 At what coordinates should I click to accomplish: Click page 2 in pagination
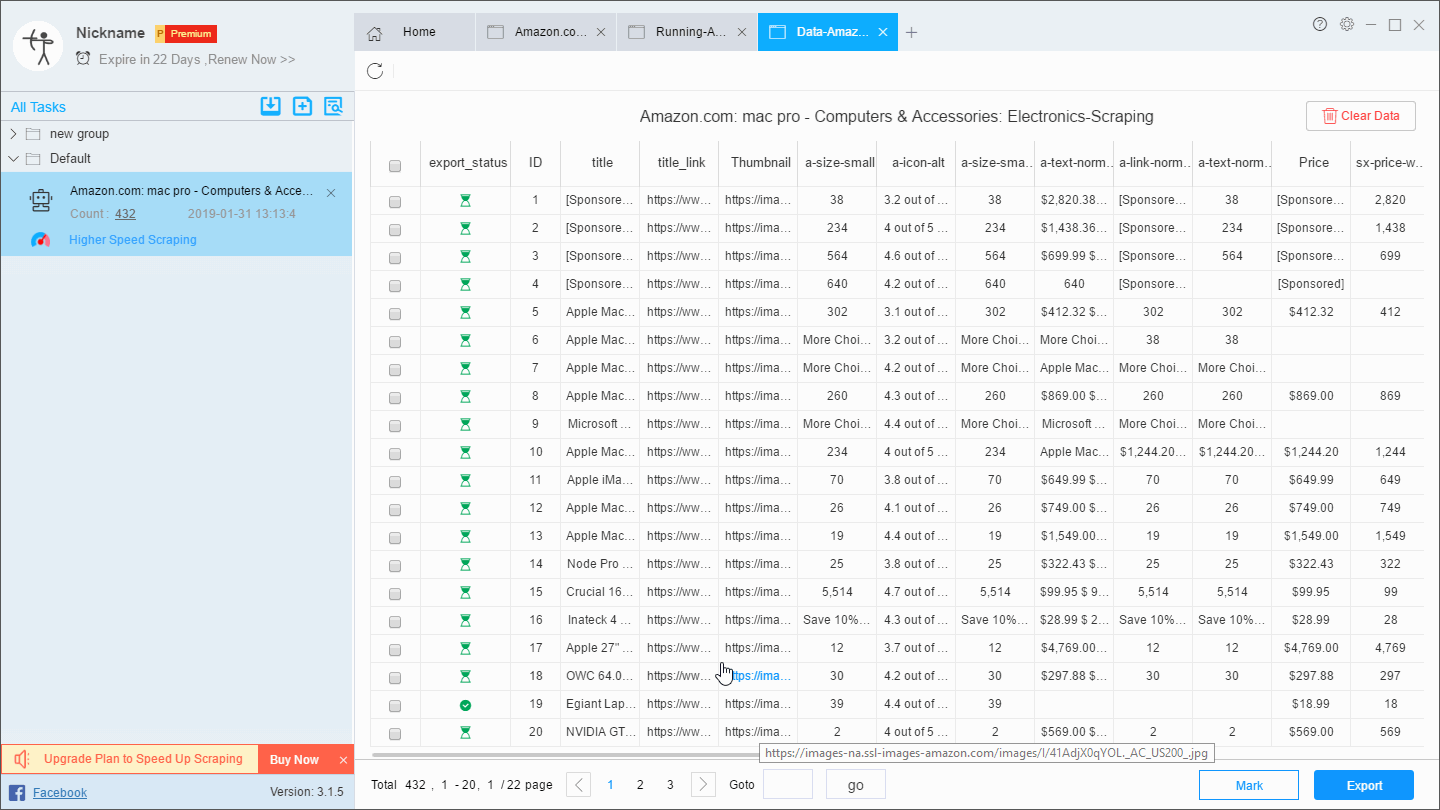tap(640, 785)
